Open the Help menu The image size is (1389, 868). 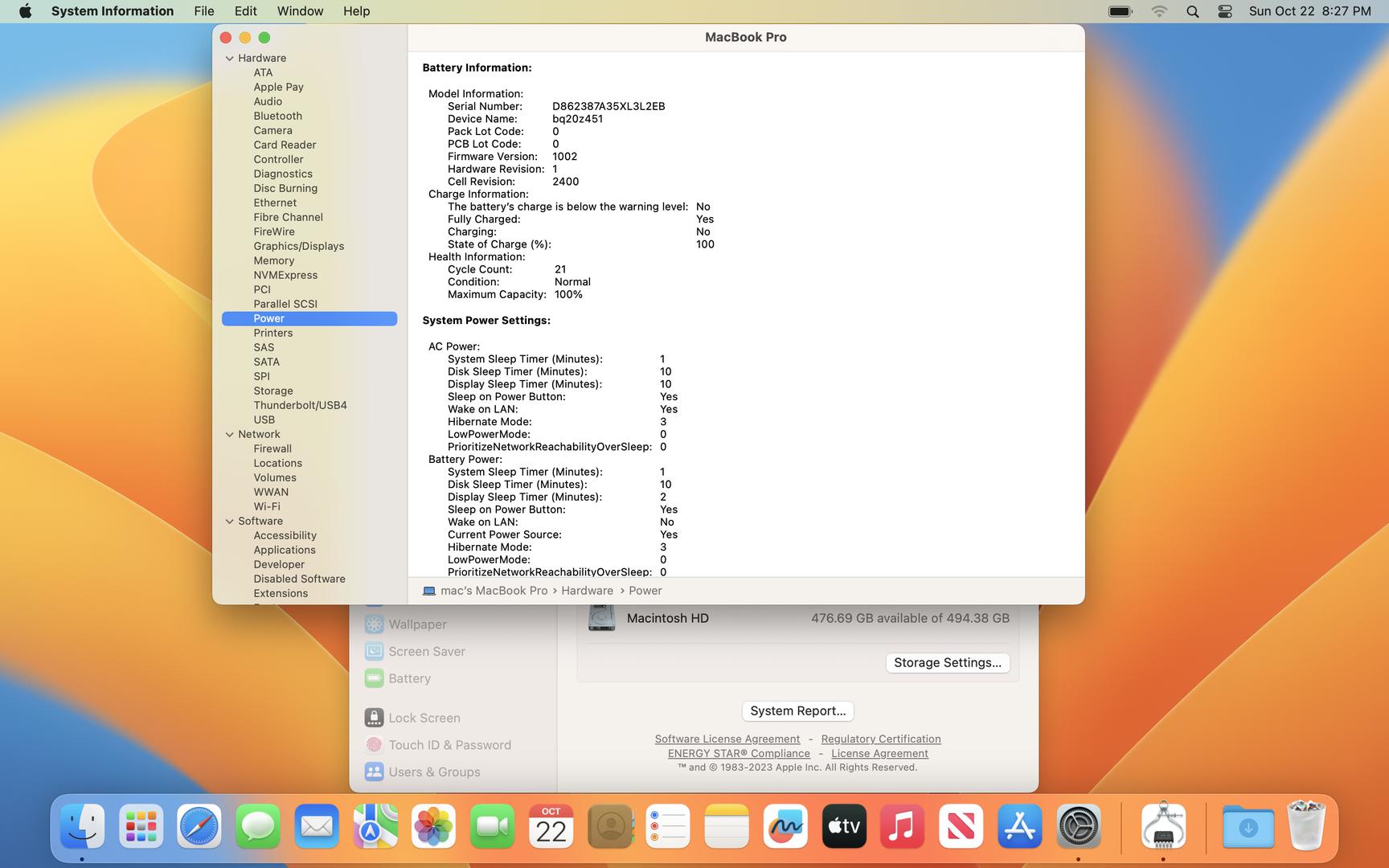pos(357,11)
